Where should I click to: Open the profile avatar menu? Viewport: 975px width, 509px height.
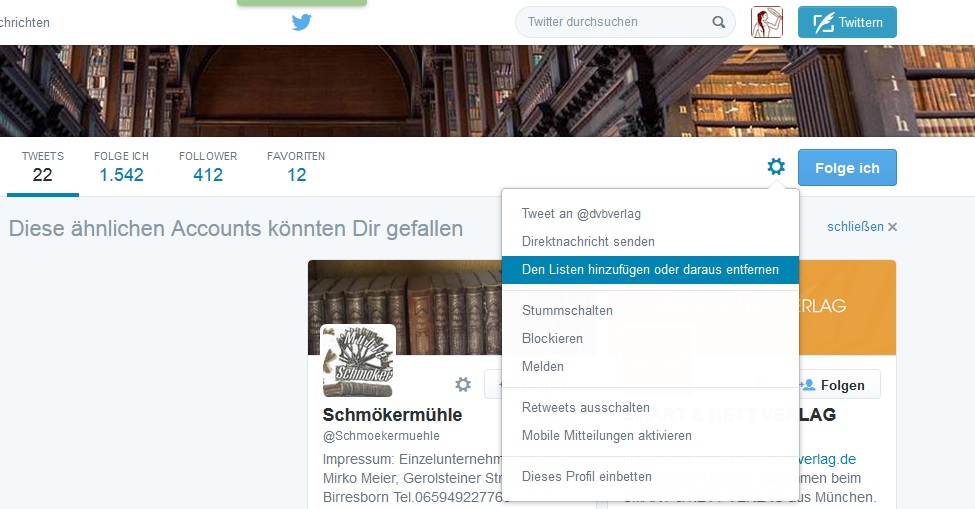click(x=767, y=22)
